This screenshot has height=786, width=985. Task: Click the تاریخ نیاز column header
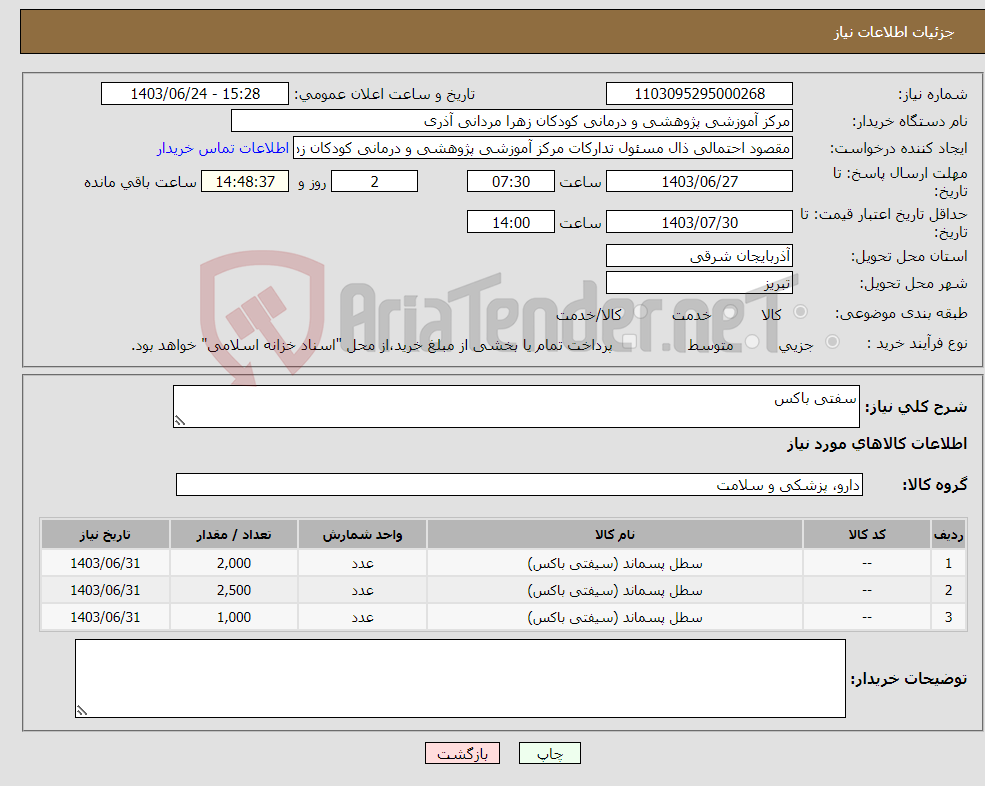pos(105,535)
